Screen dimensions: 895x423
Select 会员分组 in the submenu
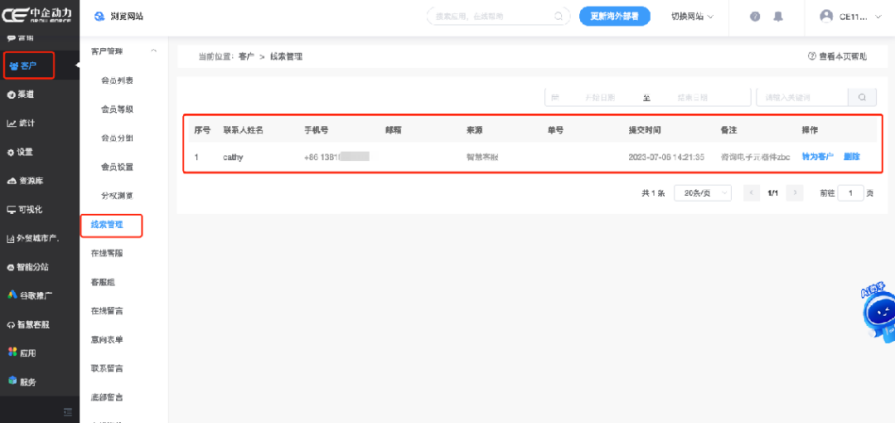point(117,138)
